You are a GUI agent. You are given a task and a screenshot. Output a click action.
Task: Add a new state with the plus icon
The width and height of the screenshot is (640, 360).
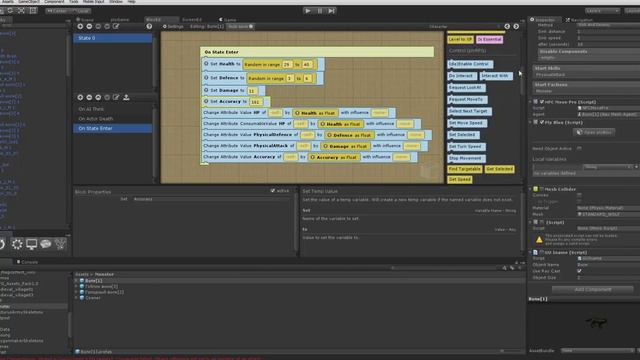(x=80, y=26)
